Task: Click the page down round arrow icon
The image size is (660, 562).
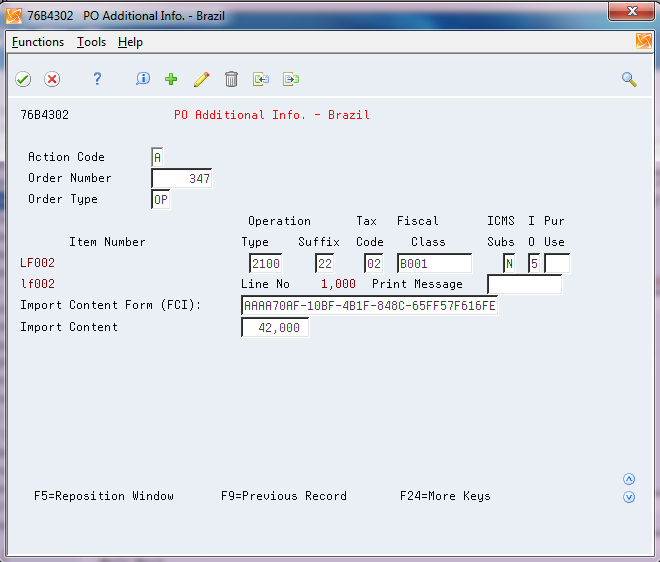Action: (x=629, y=497)
